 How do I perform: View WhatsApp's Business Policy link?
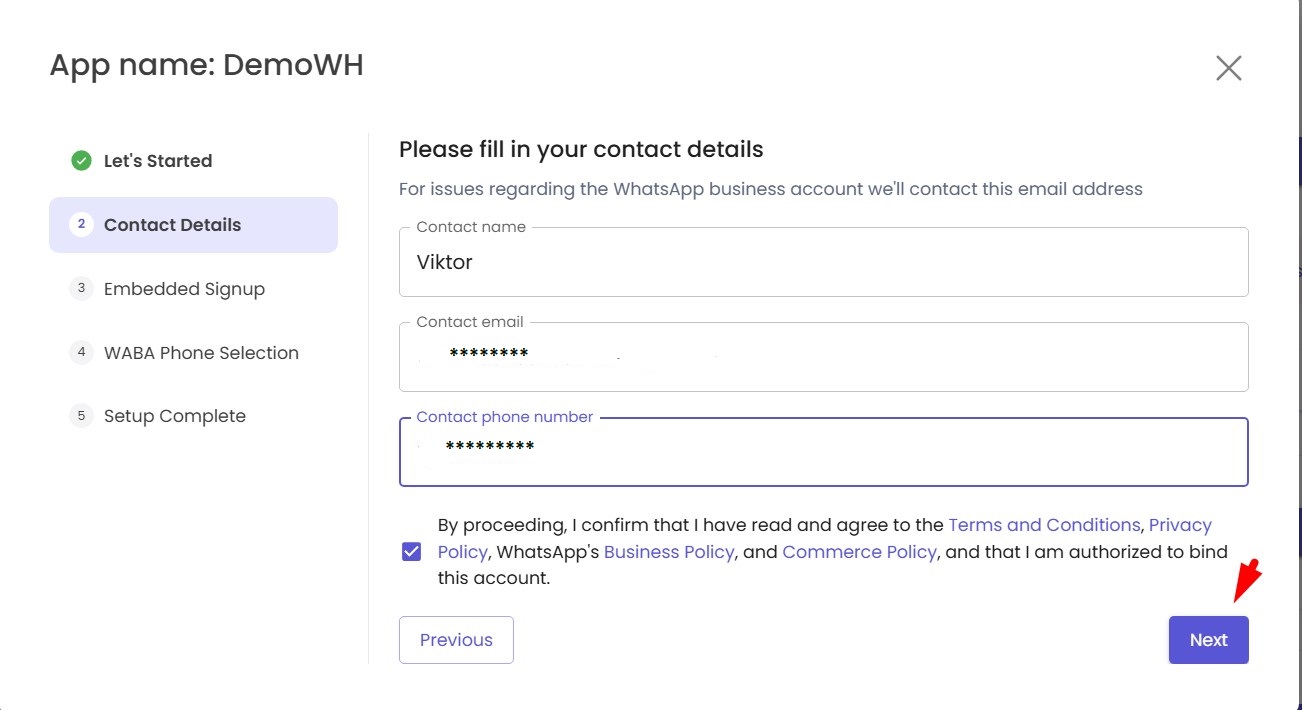[669, 552]
